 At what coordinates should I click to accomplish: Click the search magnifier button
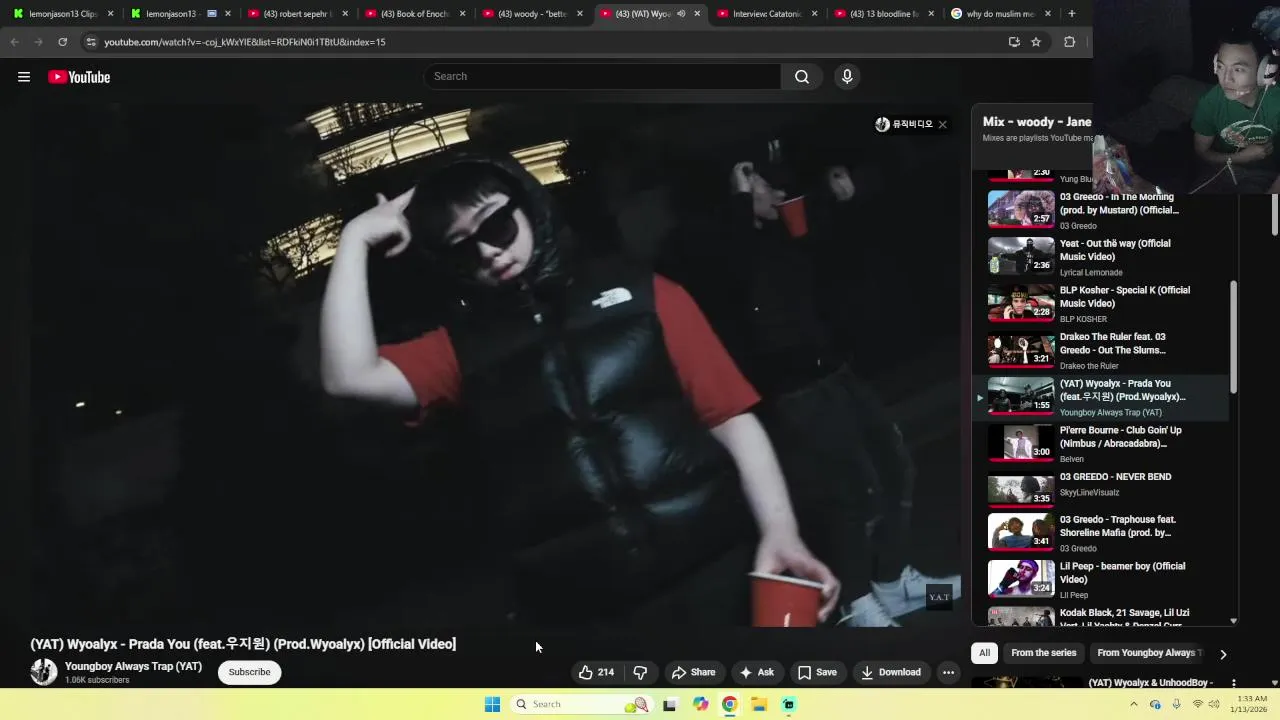coord(802,77)
